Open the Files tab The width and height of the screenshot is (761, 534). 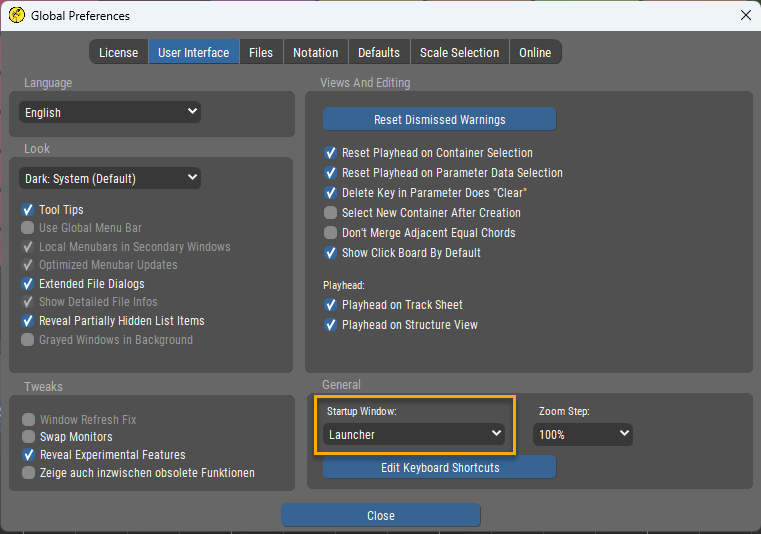click(261, 52)
